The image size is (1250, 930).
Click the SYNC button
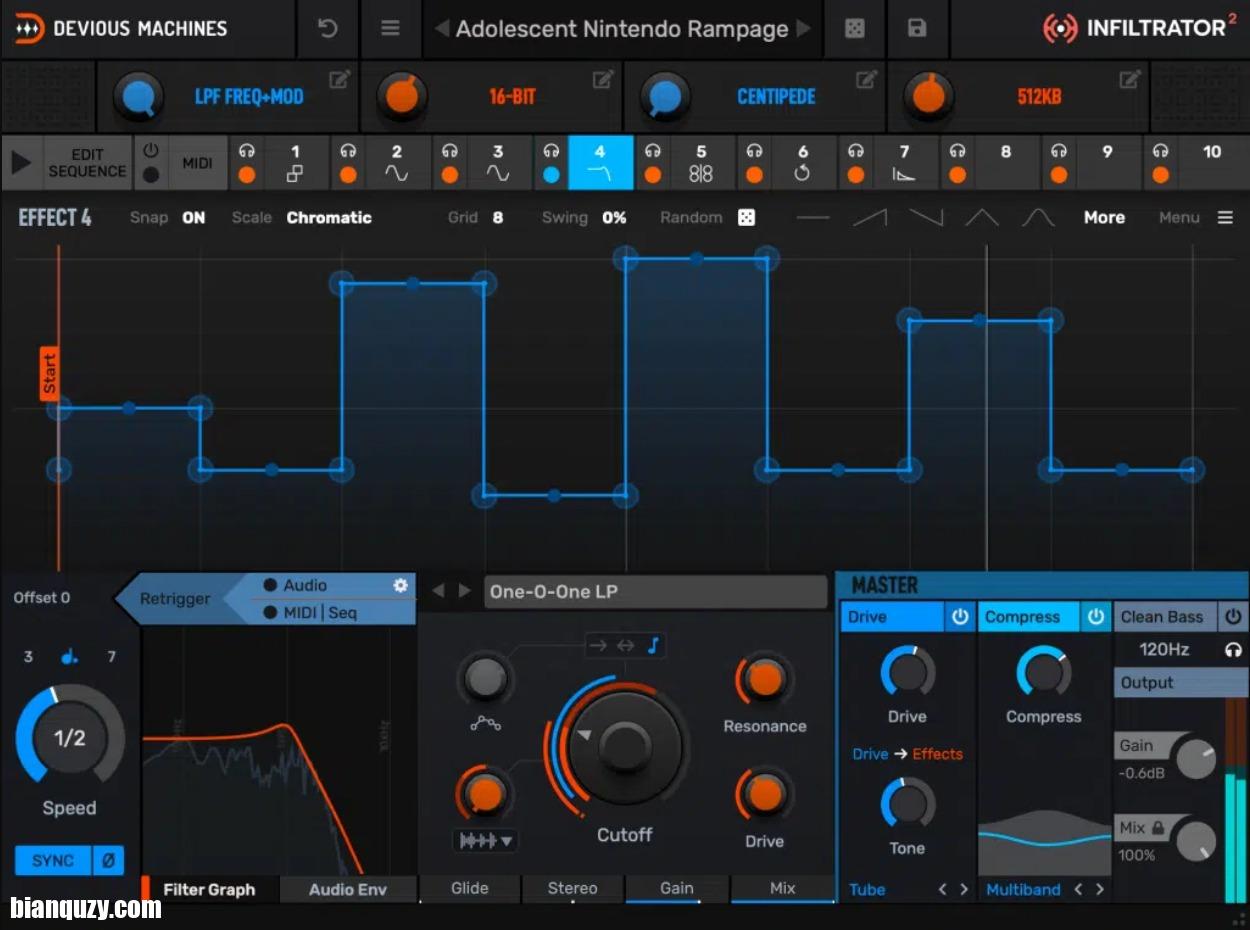tap(53, 860)
